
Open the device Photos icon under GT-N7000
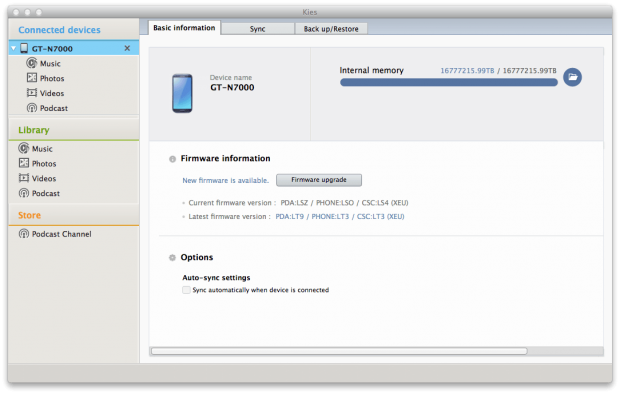32,78
